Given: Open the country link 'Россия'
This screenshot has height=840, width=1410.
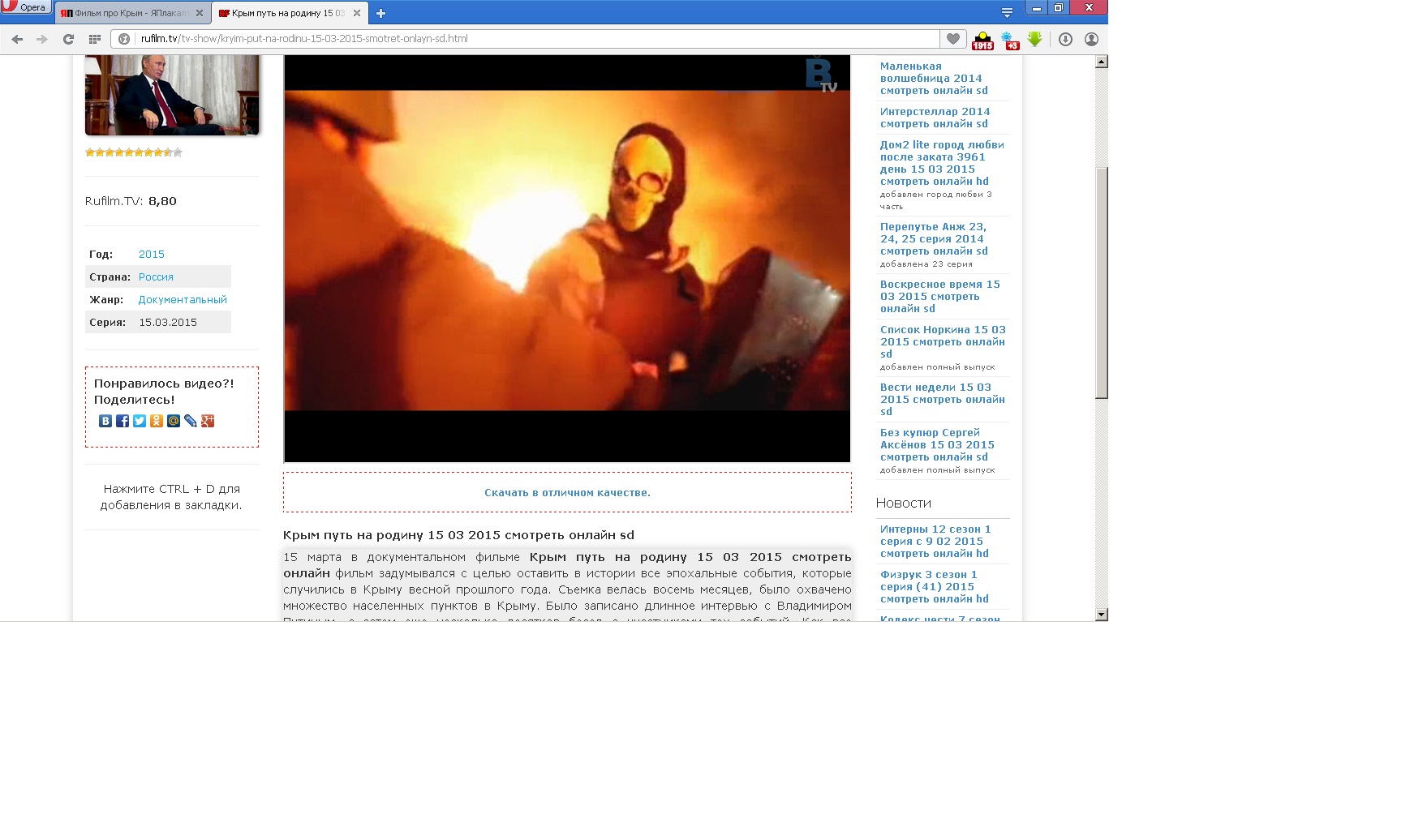Looking at the screenshot, I should coord(156,276).
